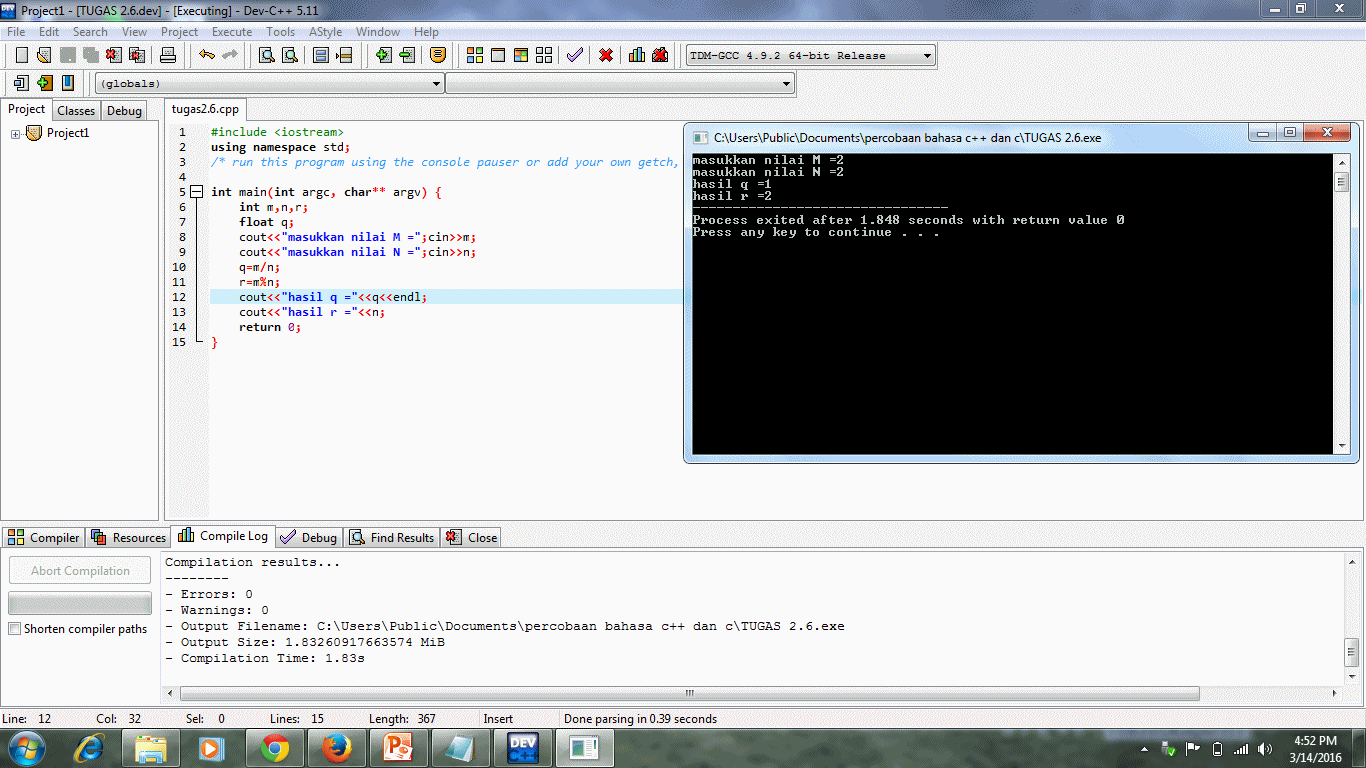The width and height of the screenshot is (1366, 768).
Task: Click the Save All toolbar icon
Action: [x=90, y=55]
